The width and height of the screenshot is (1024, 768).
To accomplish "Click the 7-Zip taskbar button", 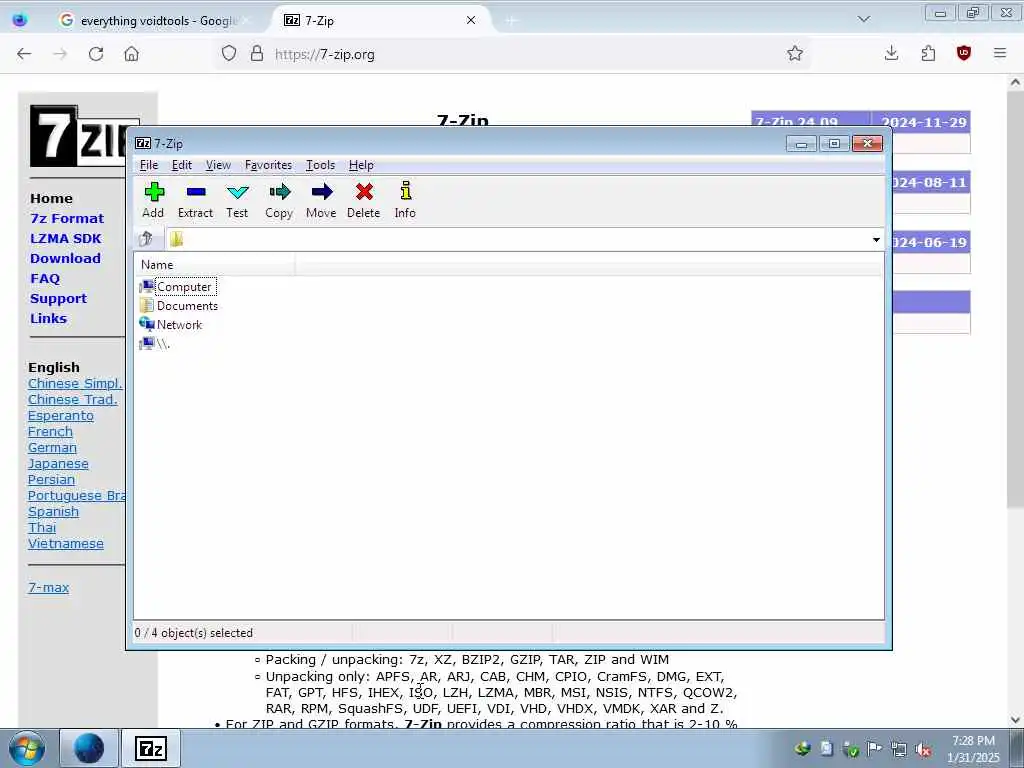I will 151,748.
